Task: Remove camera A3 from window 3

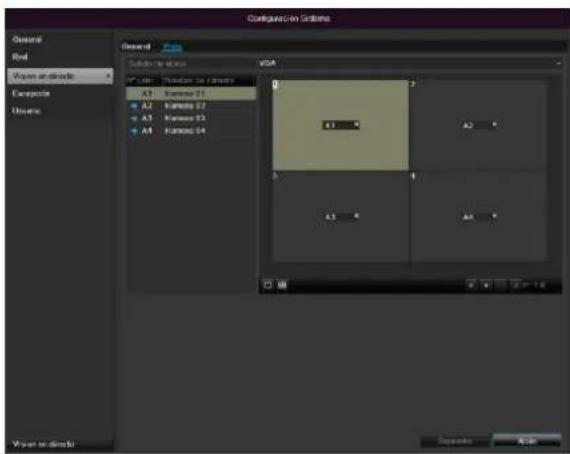Action: pos(357,216)
